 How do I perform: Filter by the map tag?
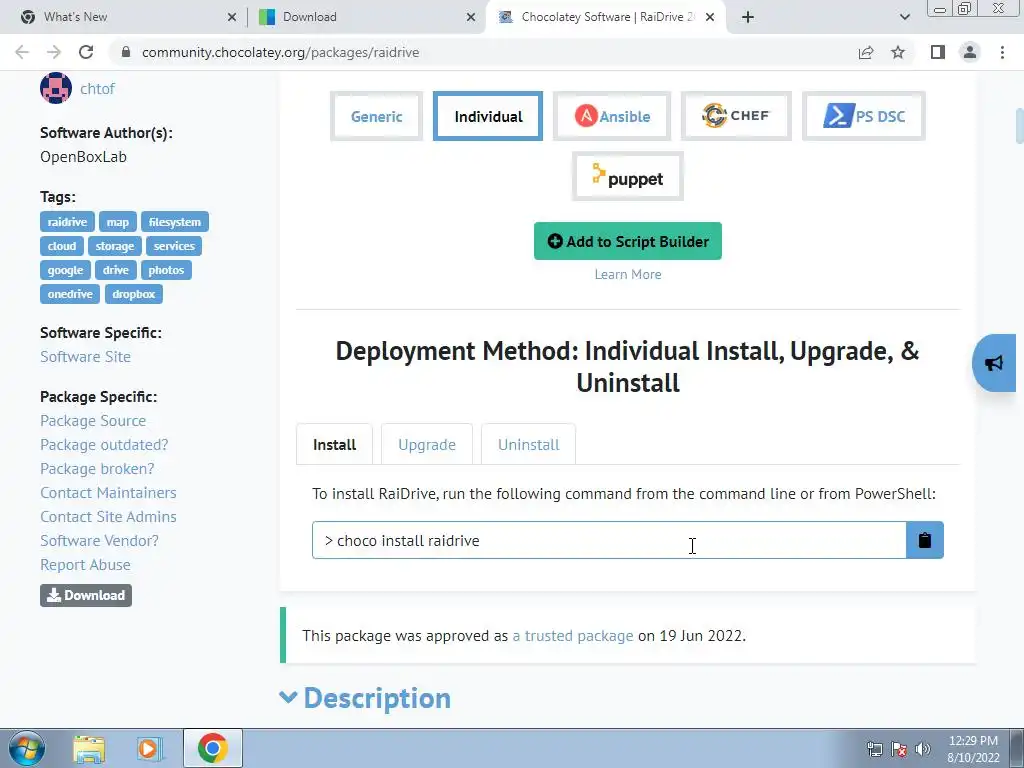click(x=118, y=222)
